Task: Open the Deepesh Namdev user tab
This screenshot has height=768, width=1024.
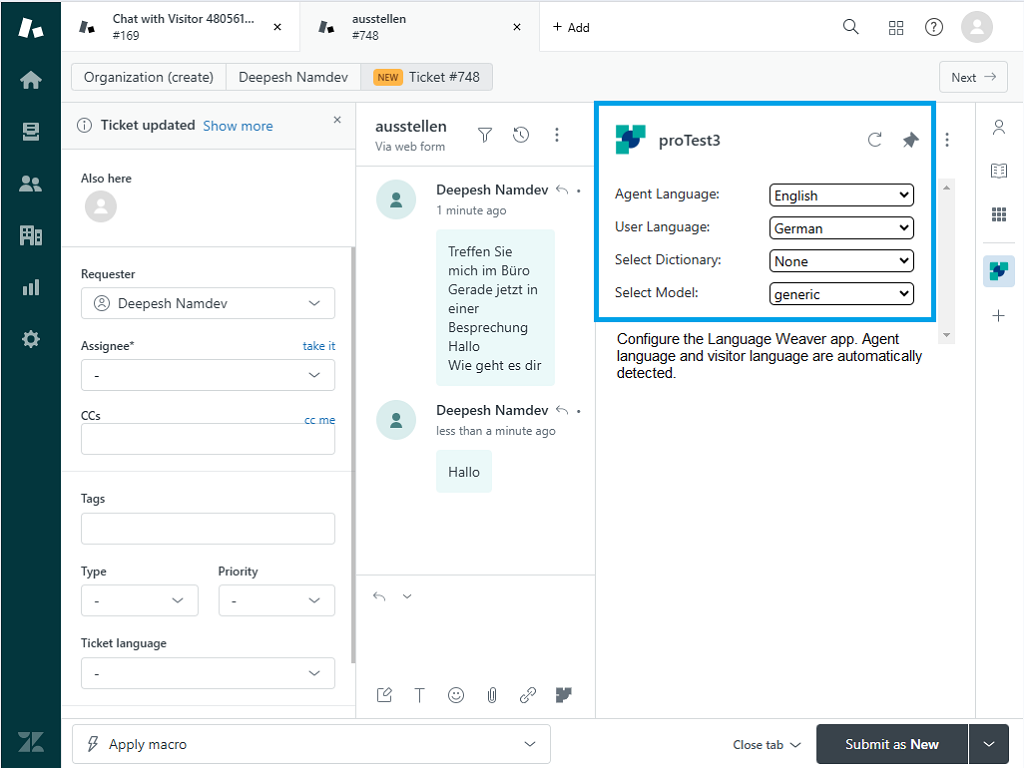Action: (x=293, y=77)
